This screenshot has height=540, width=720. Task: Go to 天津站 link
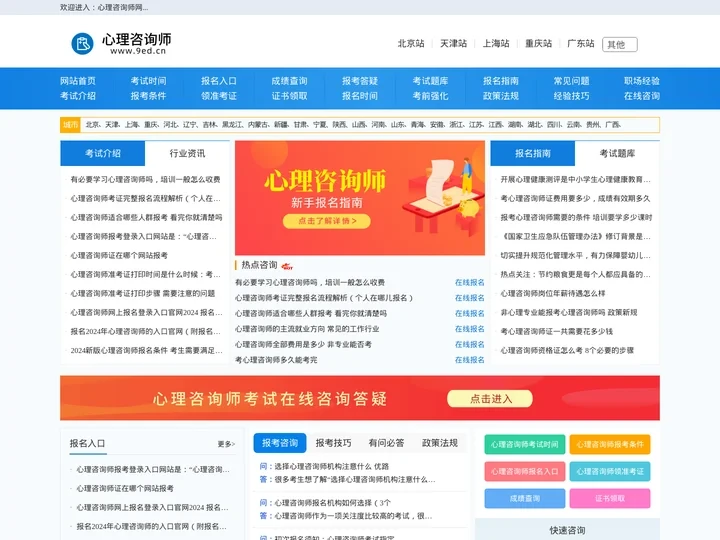[454, 43]
